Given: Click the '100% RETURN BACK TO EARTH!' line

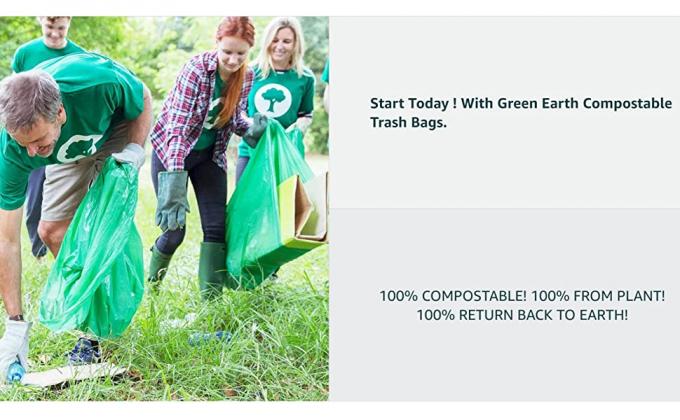Looking at the screenshot, I should click(522, 315).
